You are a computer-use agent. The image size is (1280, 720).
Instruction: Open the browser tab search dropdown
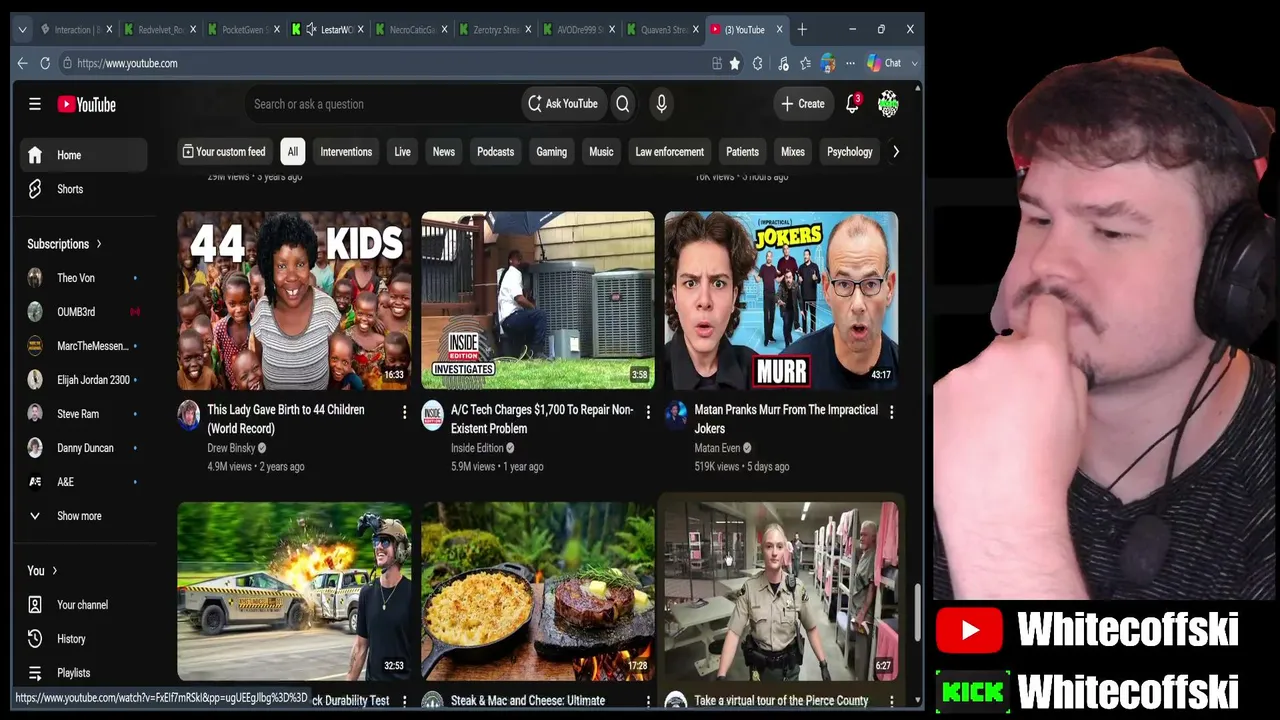[x=22, y=30]
